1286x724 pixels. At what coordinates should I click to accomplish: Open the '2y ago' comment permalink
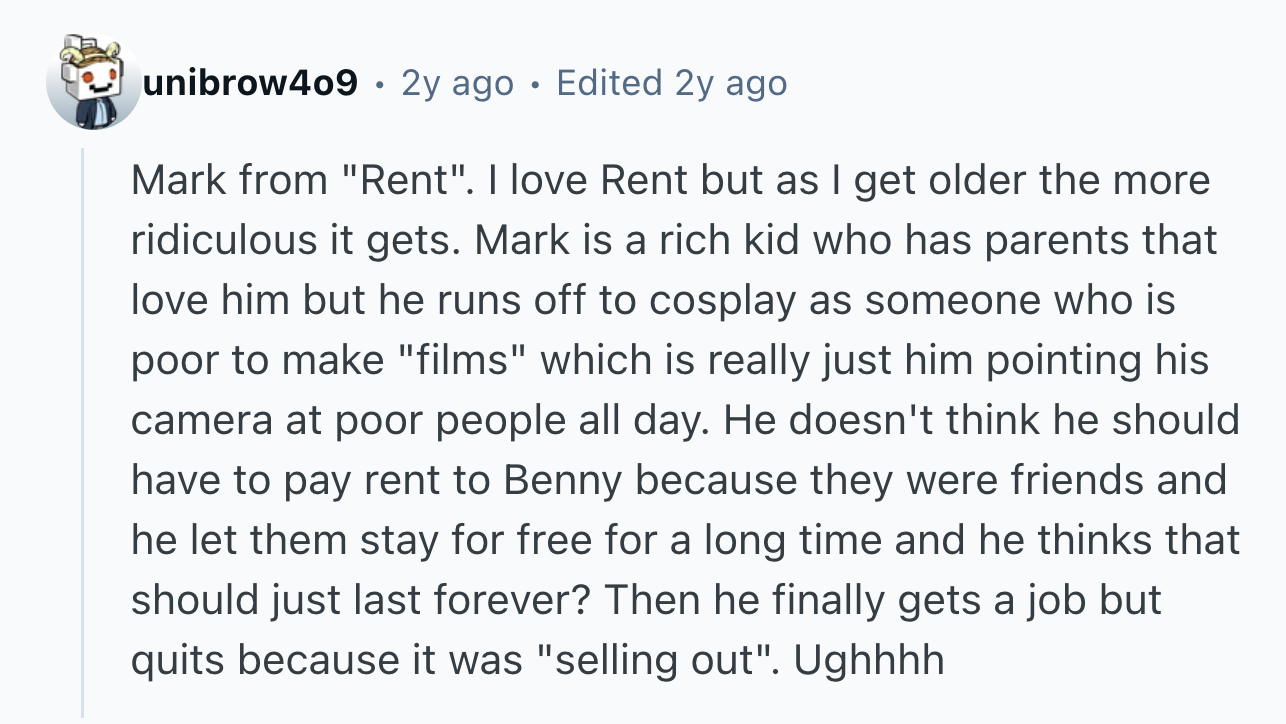tap(457, 83)
